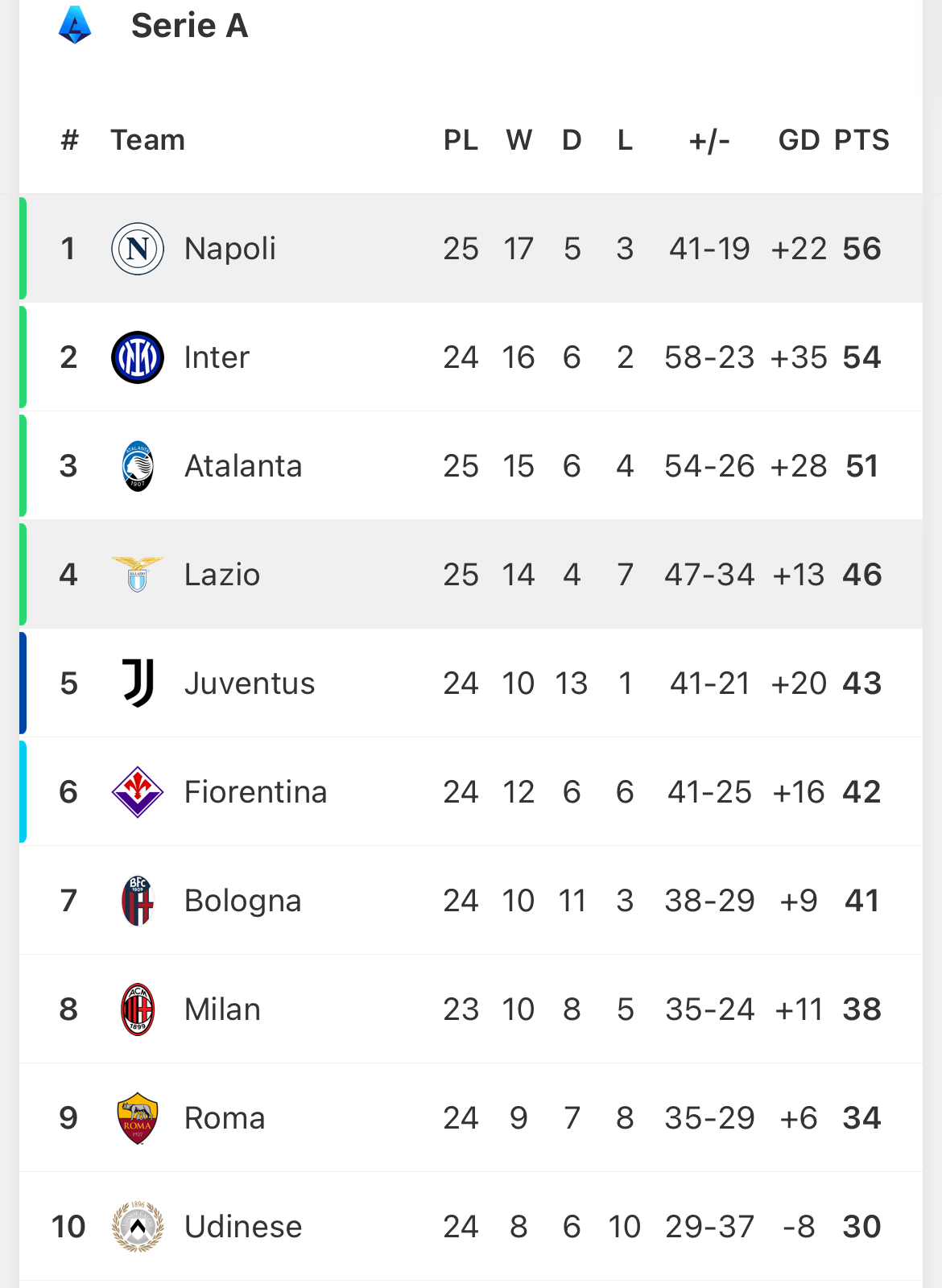Viewport: 942px width, 1288px height.
Task: Sort by the PTS column header
Action: tap(861, 140)
